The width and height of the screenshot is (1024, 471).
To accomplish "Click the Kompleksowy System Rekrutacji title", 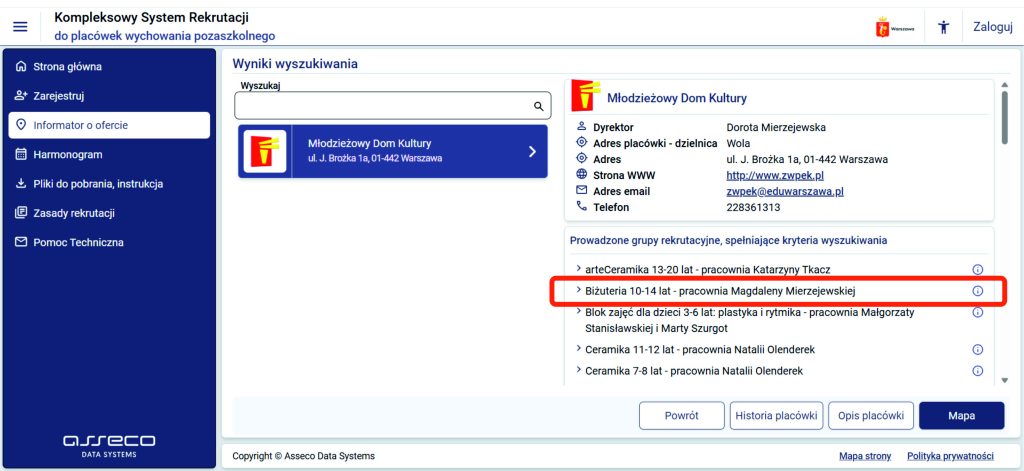I will [x=152, y=18].
